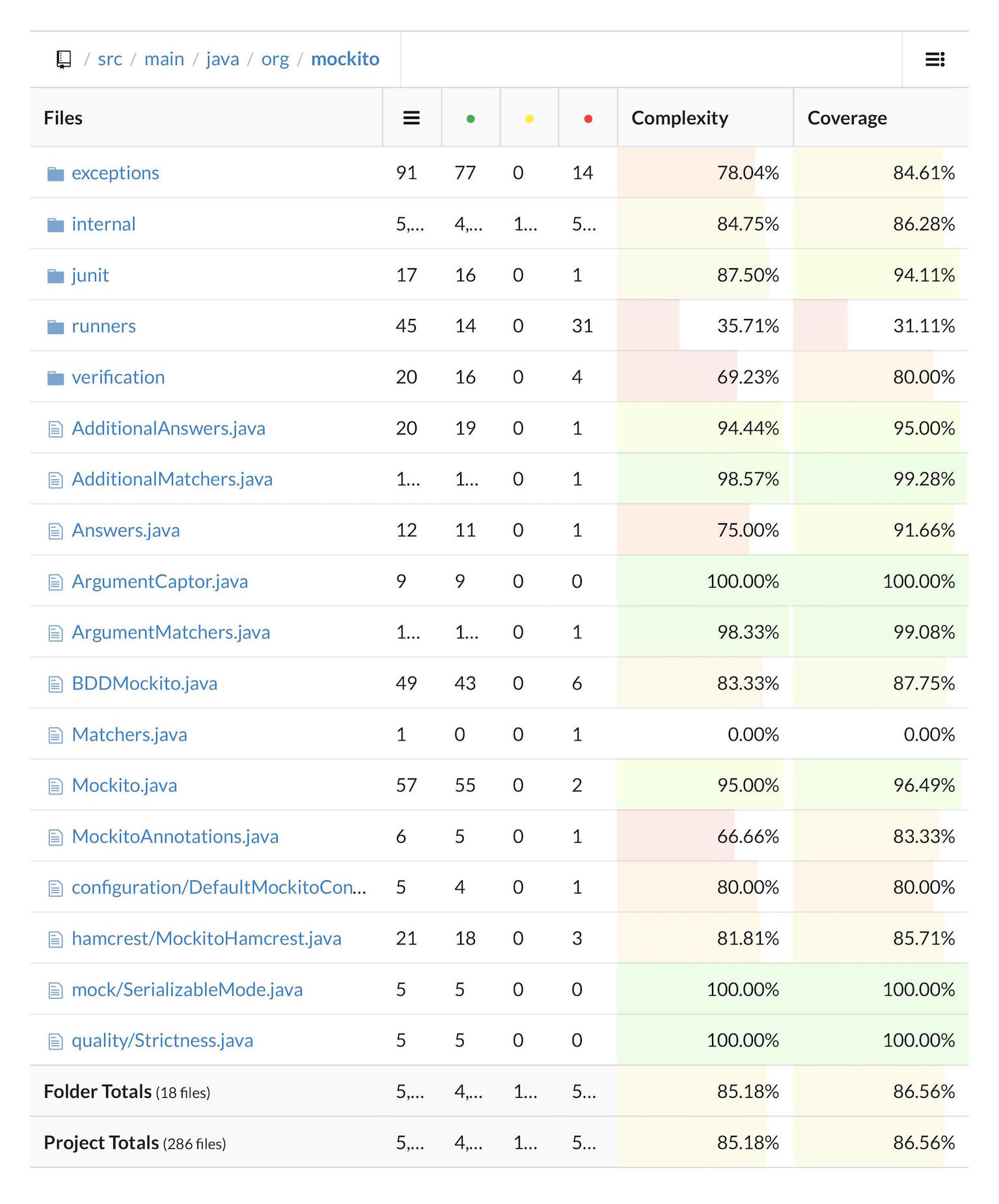999x1204 pixels.
Task: View hamcrest/MockitoHamcrest.java coverage
Action: pos(206,938)
